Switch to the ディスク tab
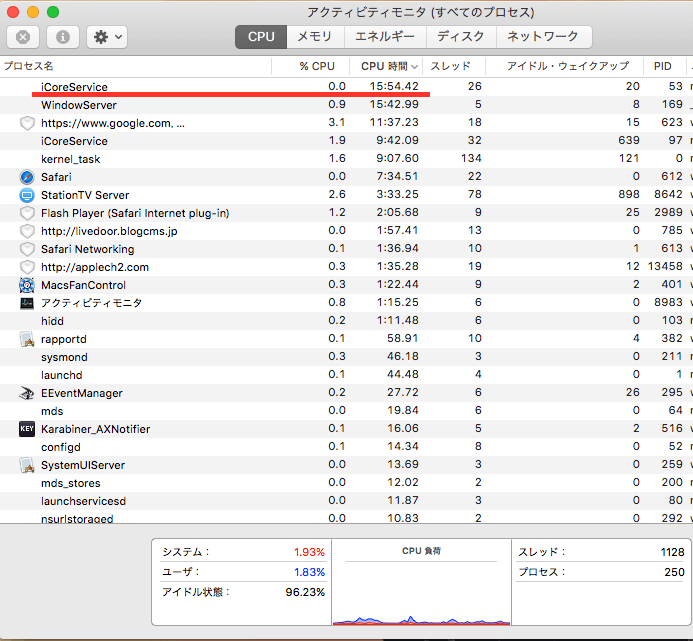 click(x=461, y=37)
